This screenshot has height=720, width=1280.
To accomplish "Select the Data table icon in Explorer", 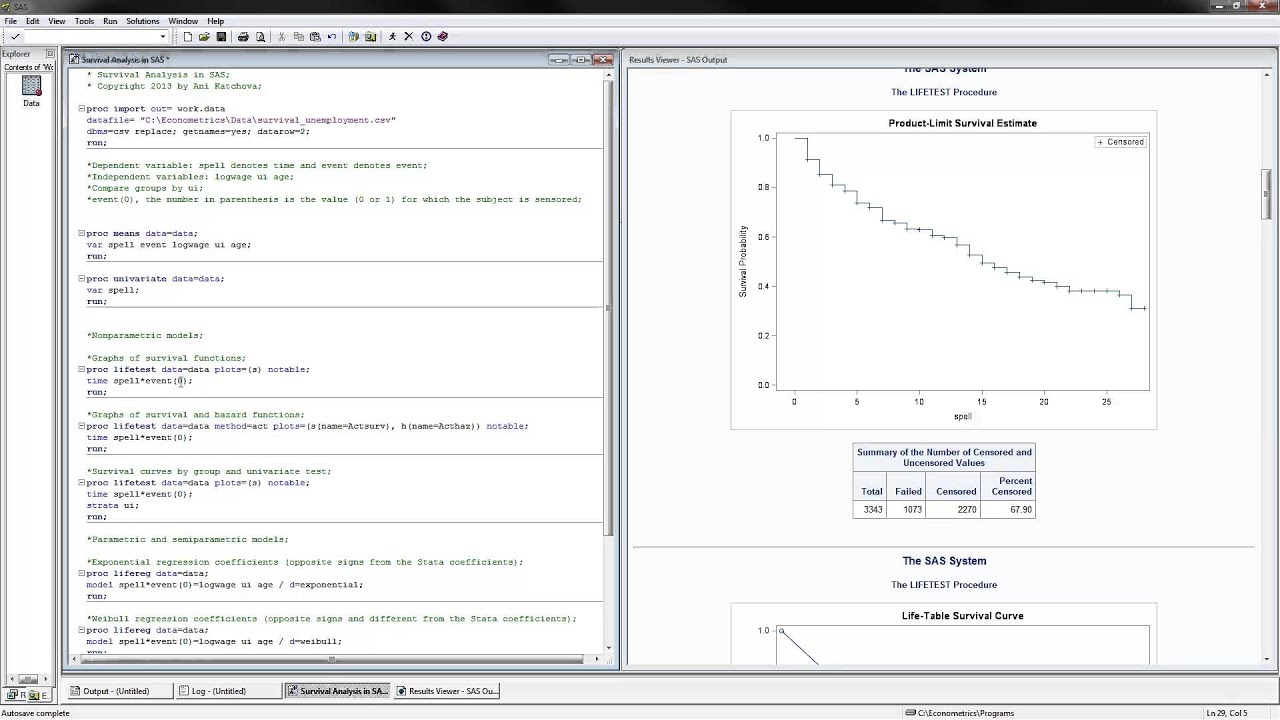I will (x=31, y=91).
